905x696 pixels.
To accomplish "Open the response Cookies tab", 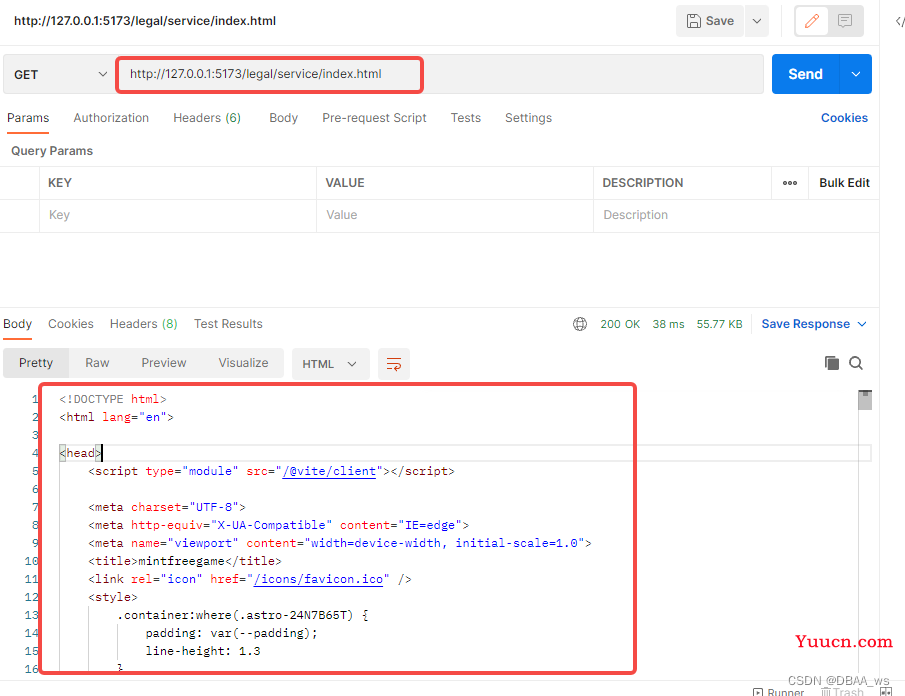I will coord(70,324).
